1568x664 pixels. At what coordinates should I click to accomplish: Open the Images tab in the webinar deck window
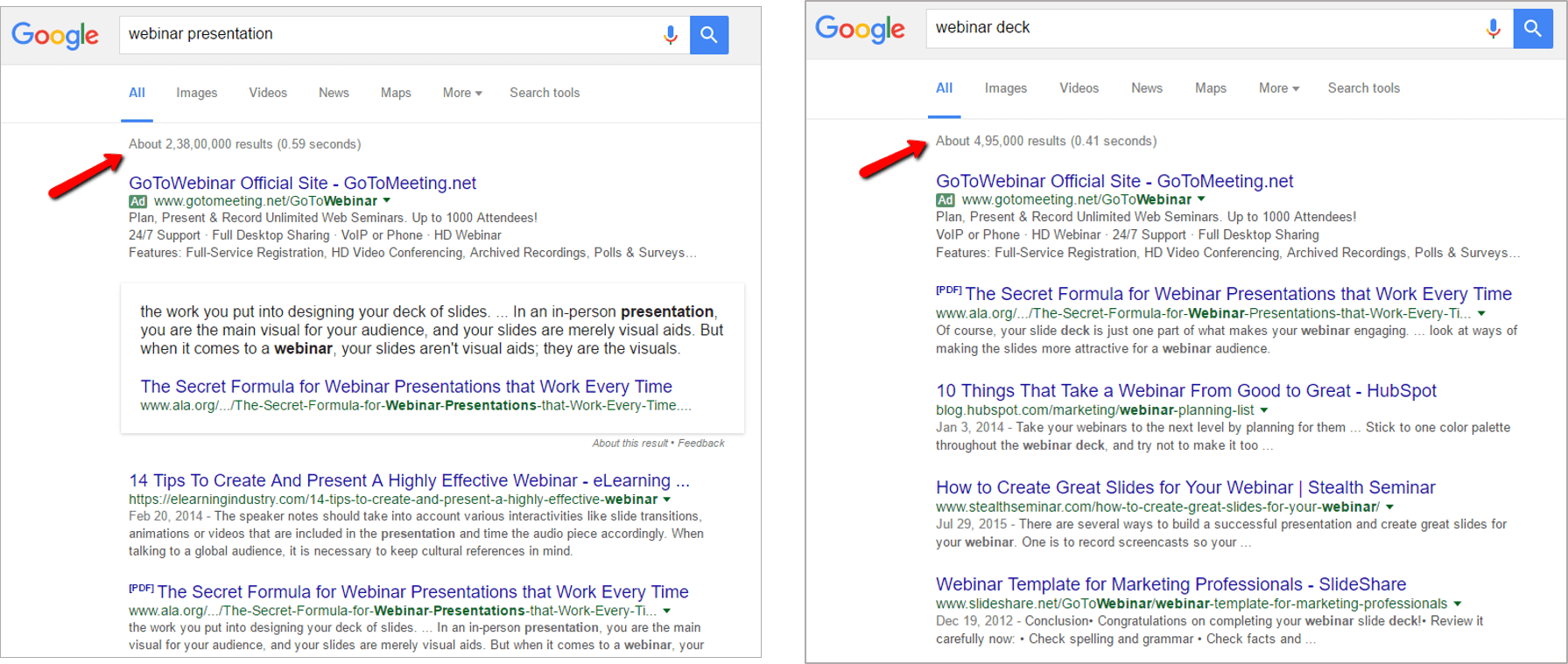click(1006, 88)
